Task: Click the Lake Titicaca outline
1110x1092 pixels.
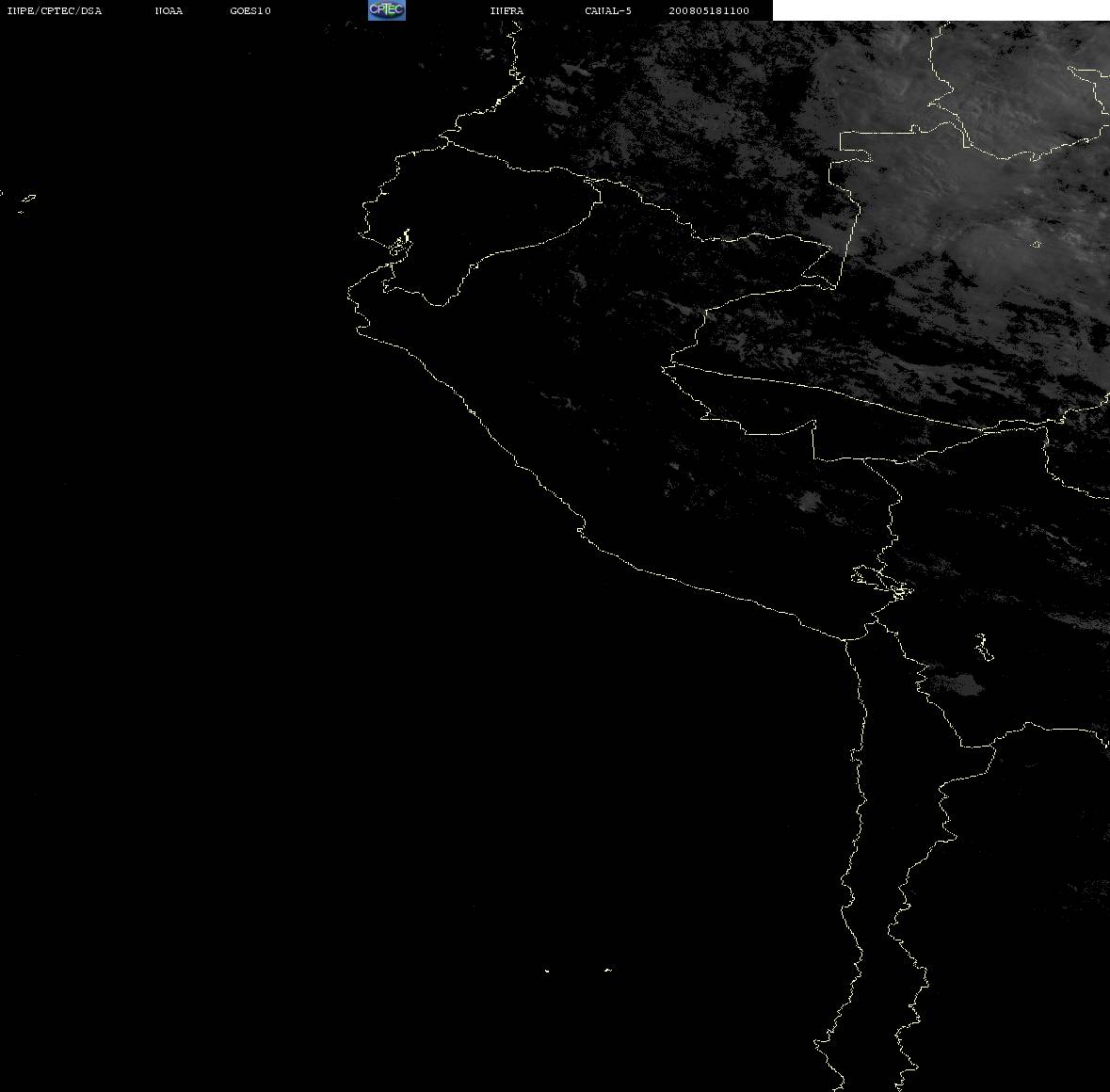Action: tap(882, 583)
